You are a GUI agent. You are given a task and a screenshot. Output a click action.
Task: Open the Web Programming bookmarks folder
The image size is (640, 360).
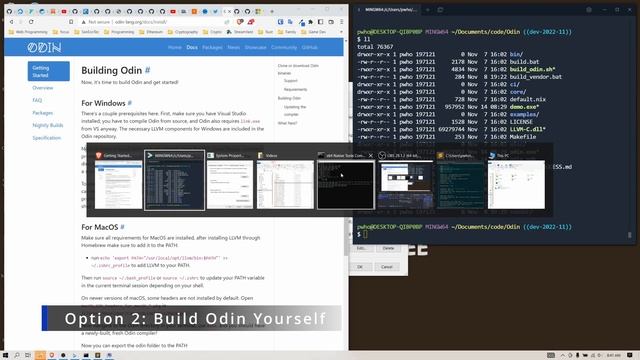click(28, 32)
